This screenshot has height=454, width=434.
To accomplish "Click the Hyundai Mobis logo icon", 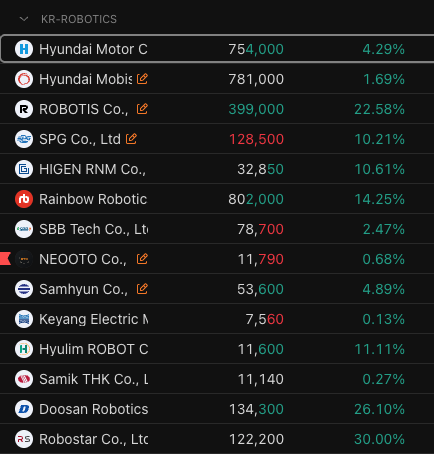I will coord(24,79).
